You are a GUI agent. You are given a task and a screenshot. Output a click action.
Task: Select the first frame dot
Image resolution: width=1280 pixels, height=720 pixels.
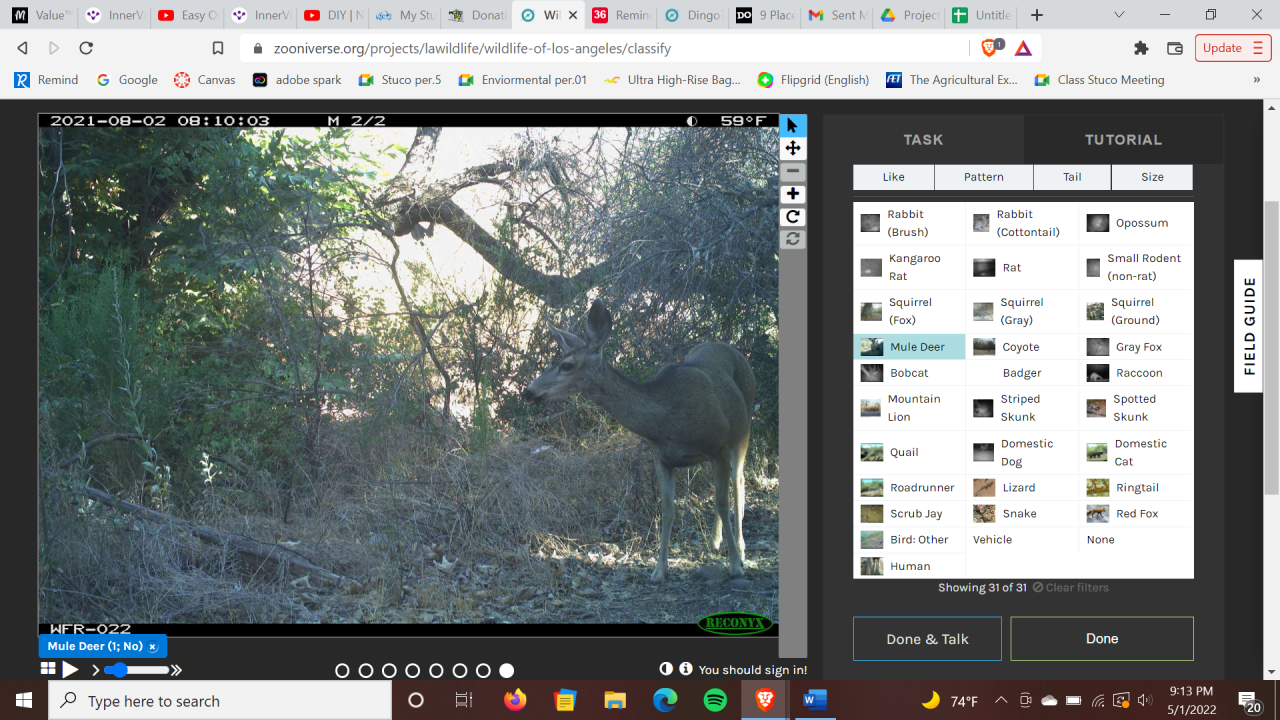pyautogui.click(x=342, y=670)
